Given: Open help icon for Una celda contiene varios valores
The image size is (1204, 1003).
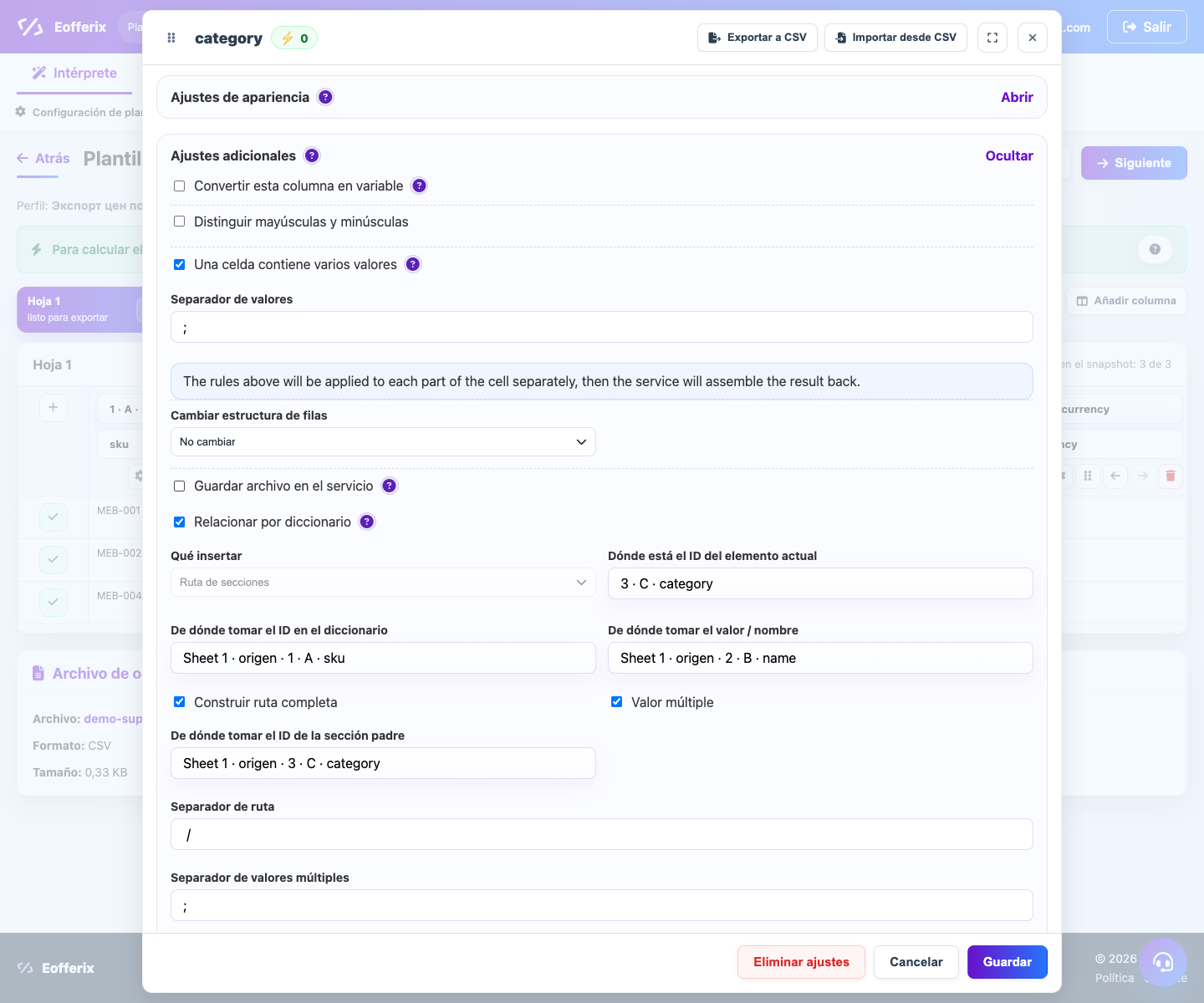Looking at the screenshot, I should pyautogui.click(x=413, y=264).
